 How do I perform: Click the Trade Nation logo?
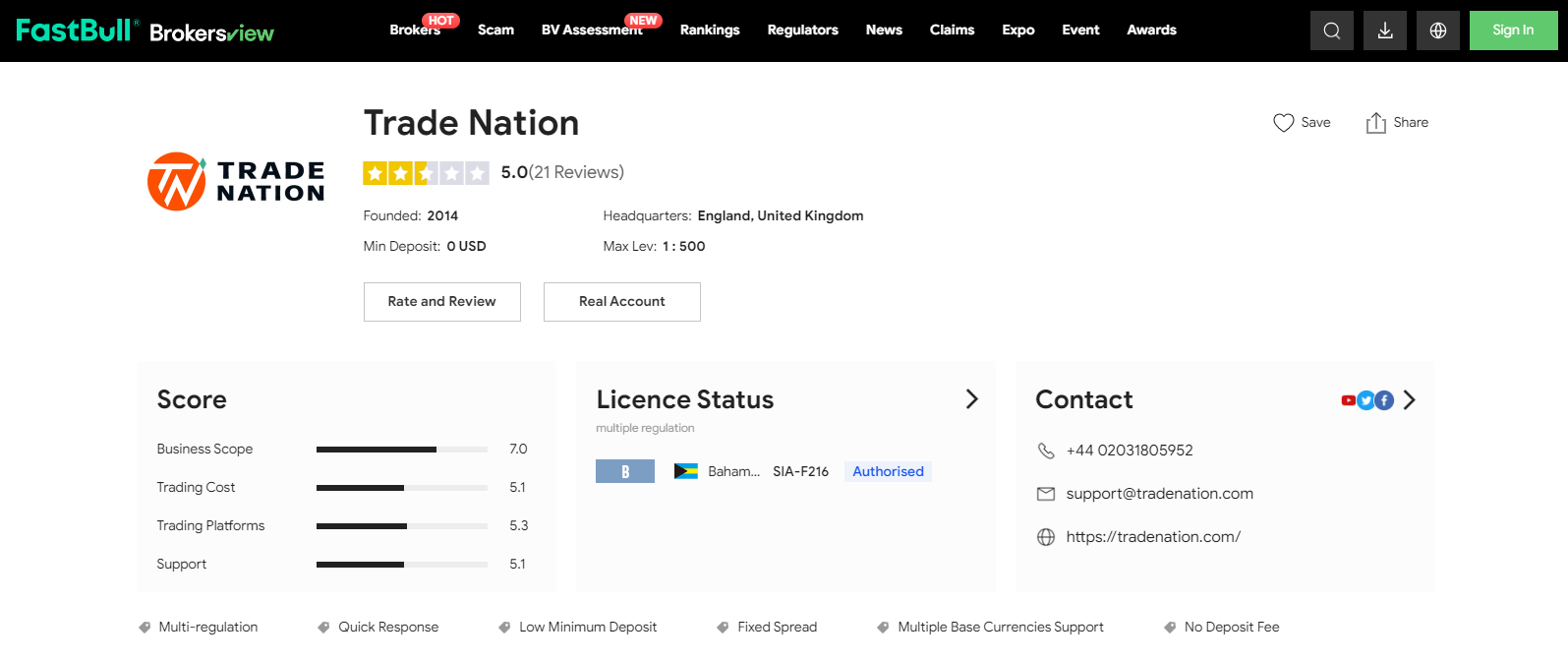coord(236,182)
